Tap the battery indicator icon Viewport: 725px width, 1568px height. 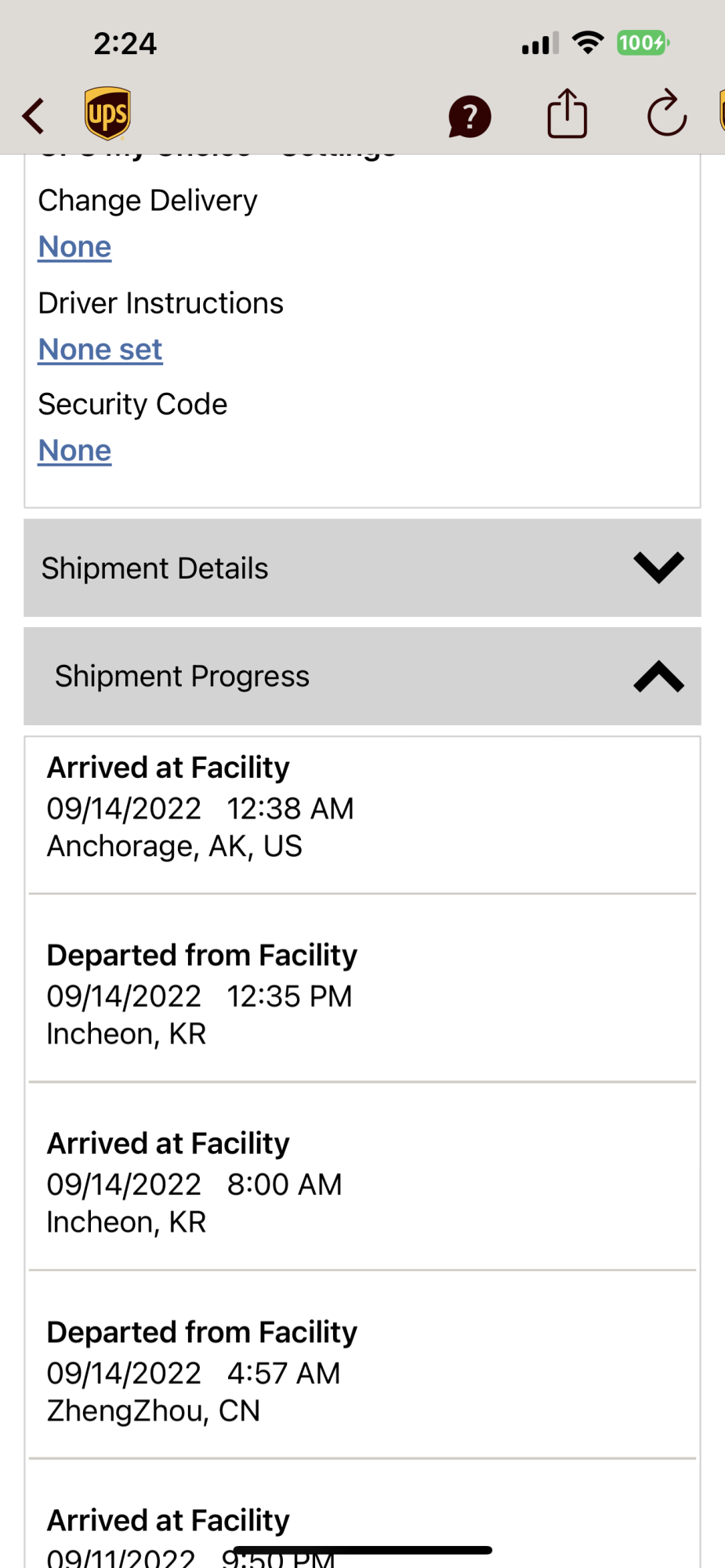[642, 42]
